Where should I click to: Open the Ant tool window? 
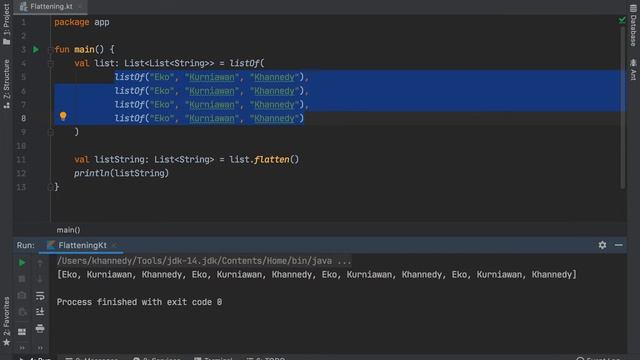633,69
